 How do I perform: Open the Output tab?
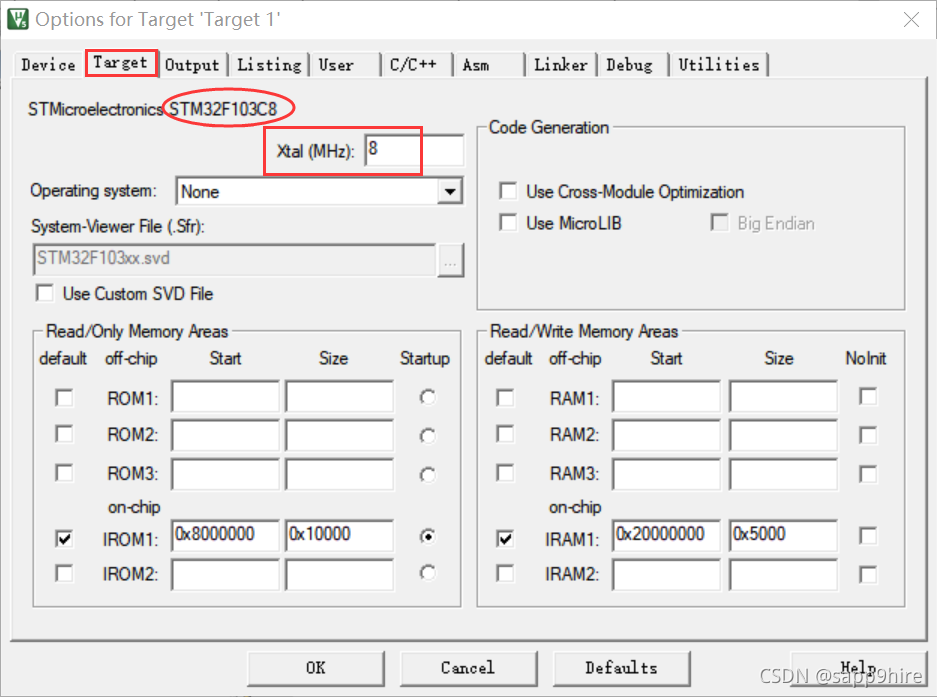pos(192,65)
